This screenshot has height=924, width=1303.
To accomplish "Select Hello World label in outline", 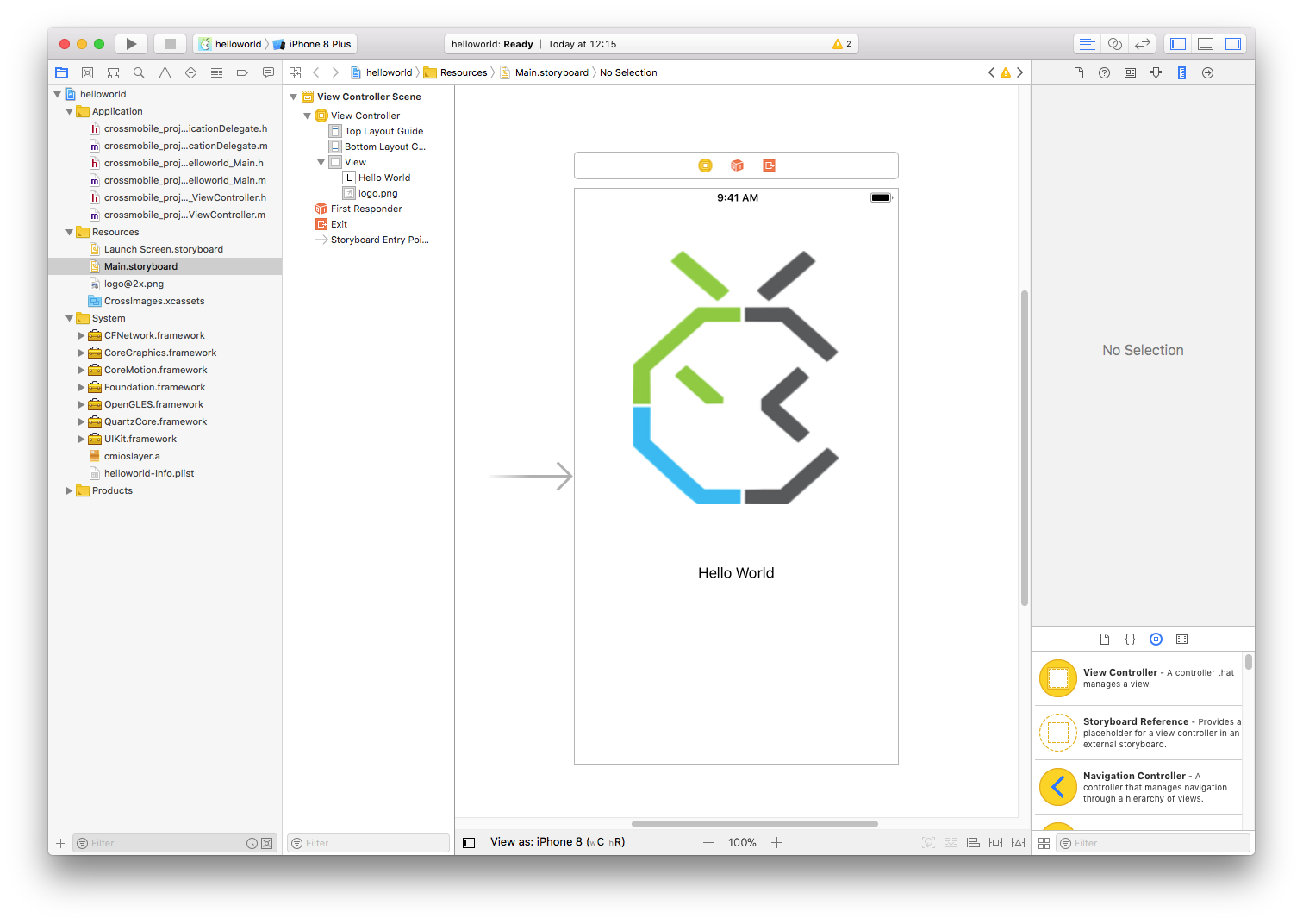I will pyautogui.click(x=383, y=178).
